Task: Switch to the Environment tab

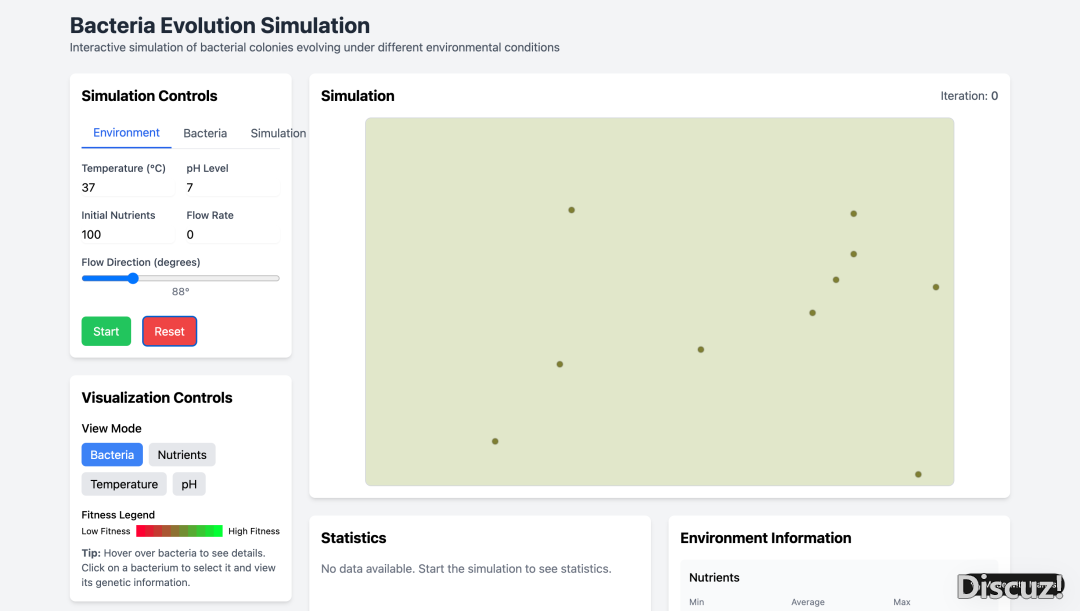Action: coord(126,133)
